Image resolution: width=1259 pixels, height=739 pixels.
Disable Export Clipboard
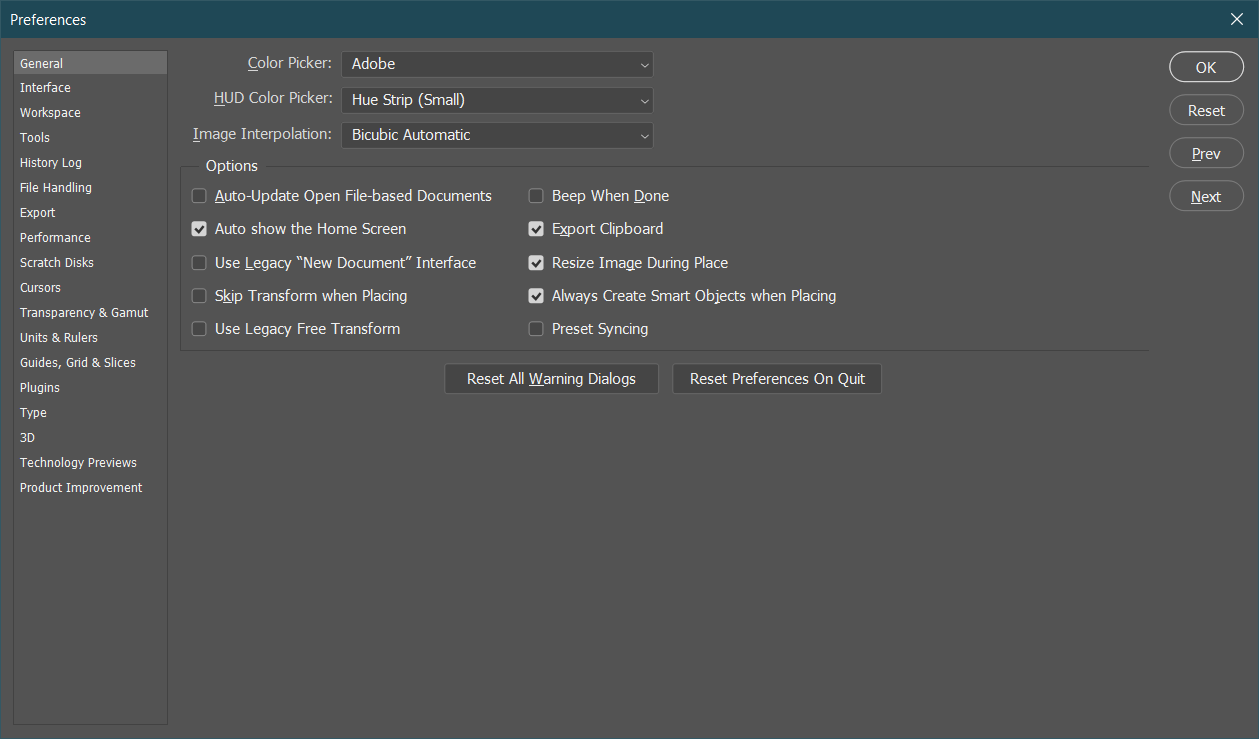point(536,229)
